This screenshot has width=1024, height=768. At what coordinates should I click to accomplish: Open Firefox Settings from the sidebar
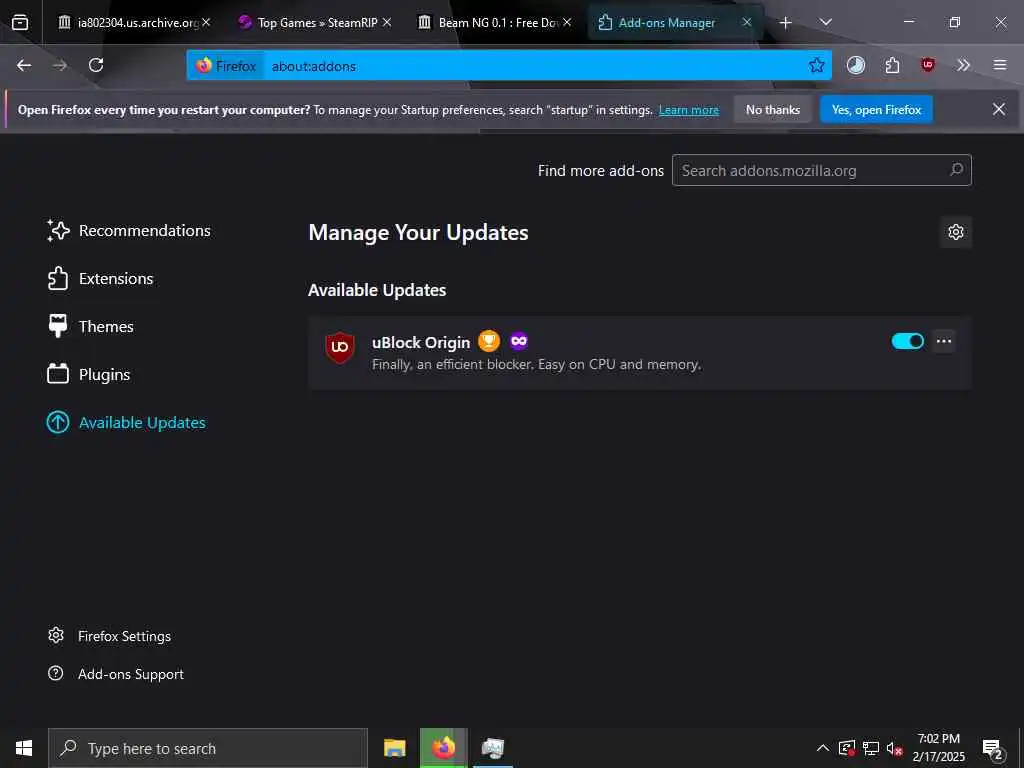pos(109,636)
